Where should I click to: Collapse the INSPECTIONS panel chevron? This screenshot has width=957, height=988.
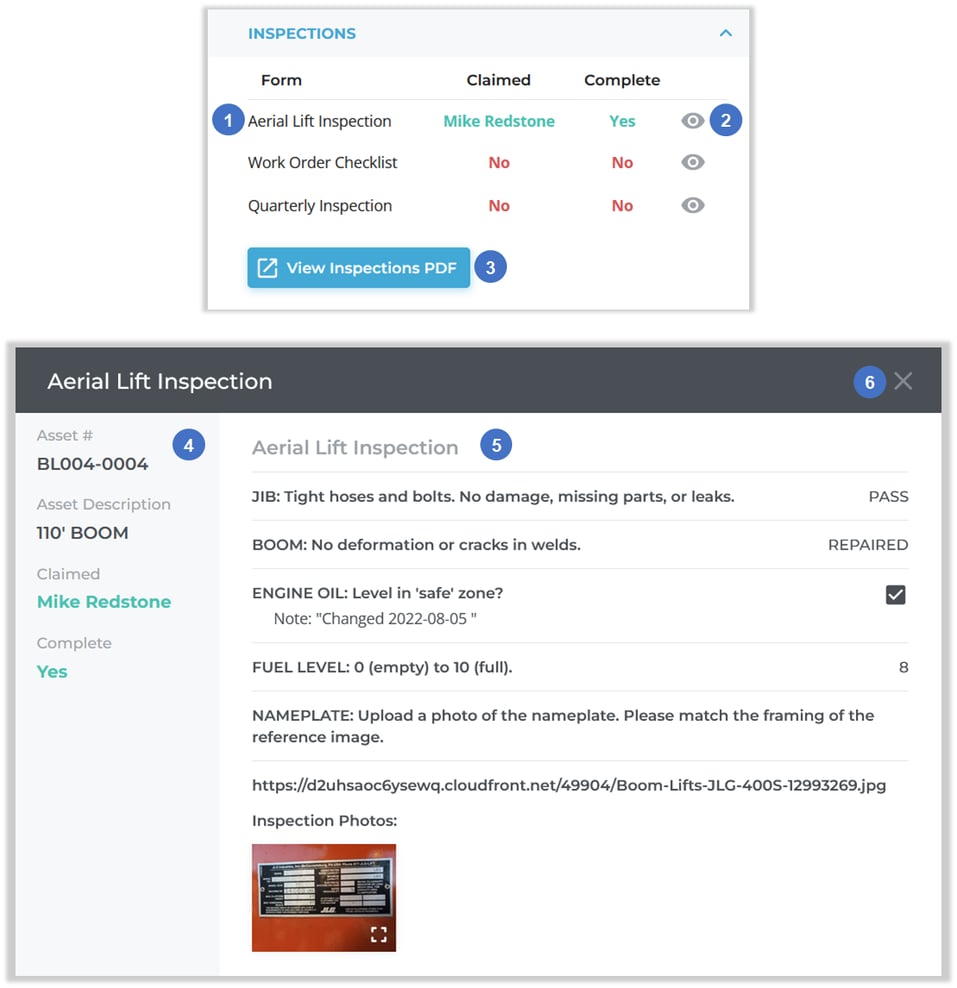[725, 32]
